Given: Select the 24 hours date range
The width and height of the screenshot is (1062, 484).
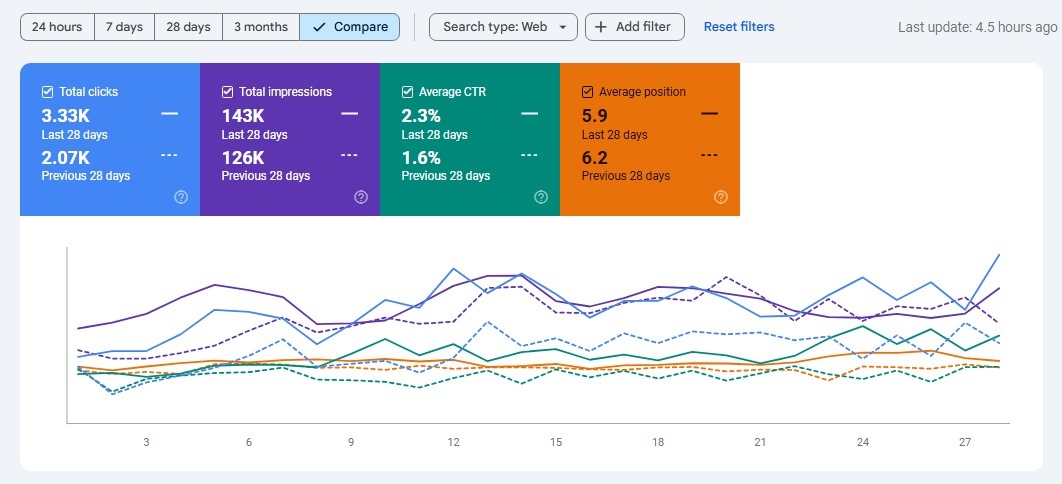Looking at the screenshot, I should coord(57,27).
